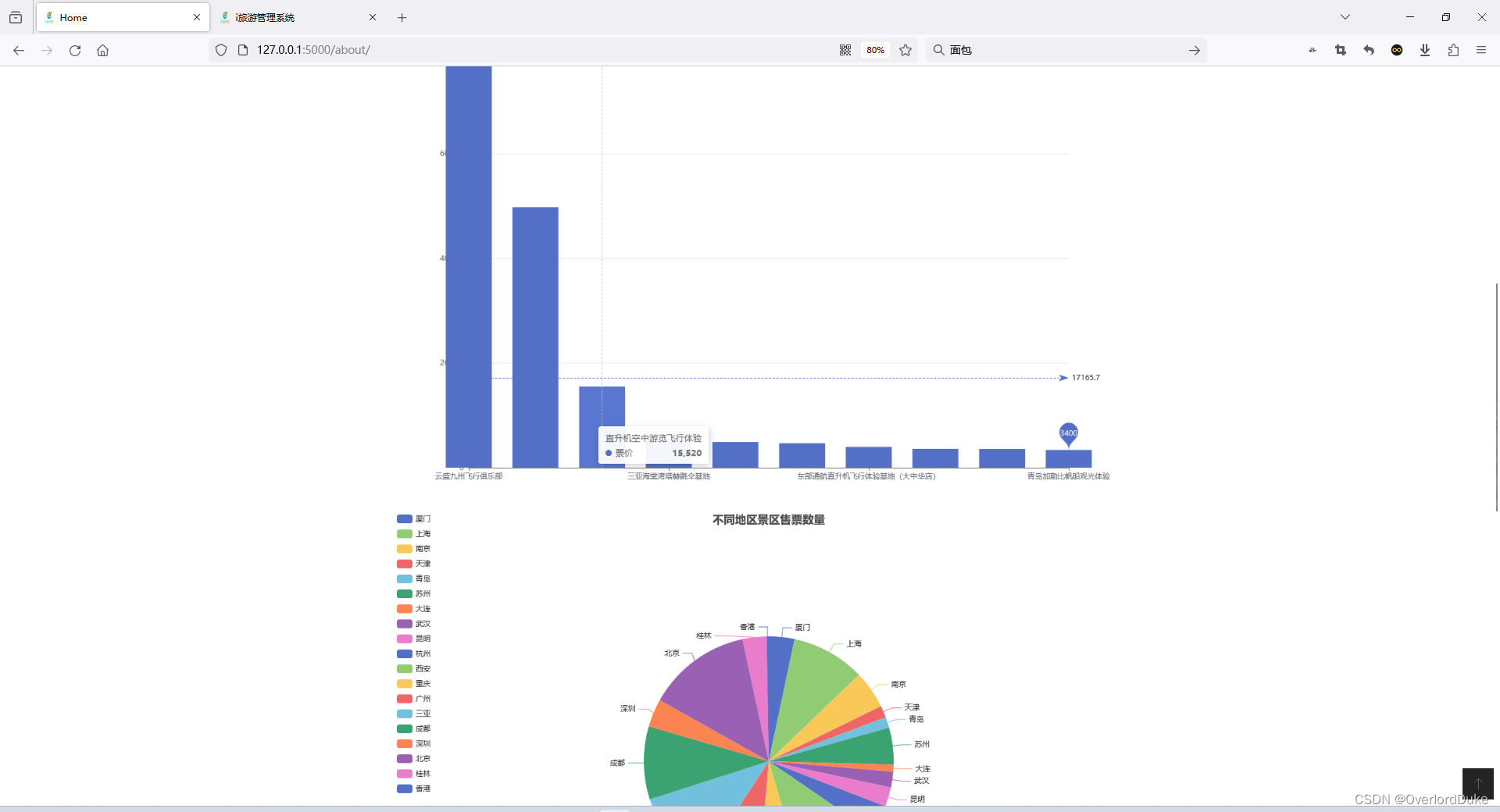Open Firefox View at top left
The width and height of the screenshot is (1500, 812).
(x=16, y=17)
